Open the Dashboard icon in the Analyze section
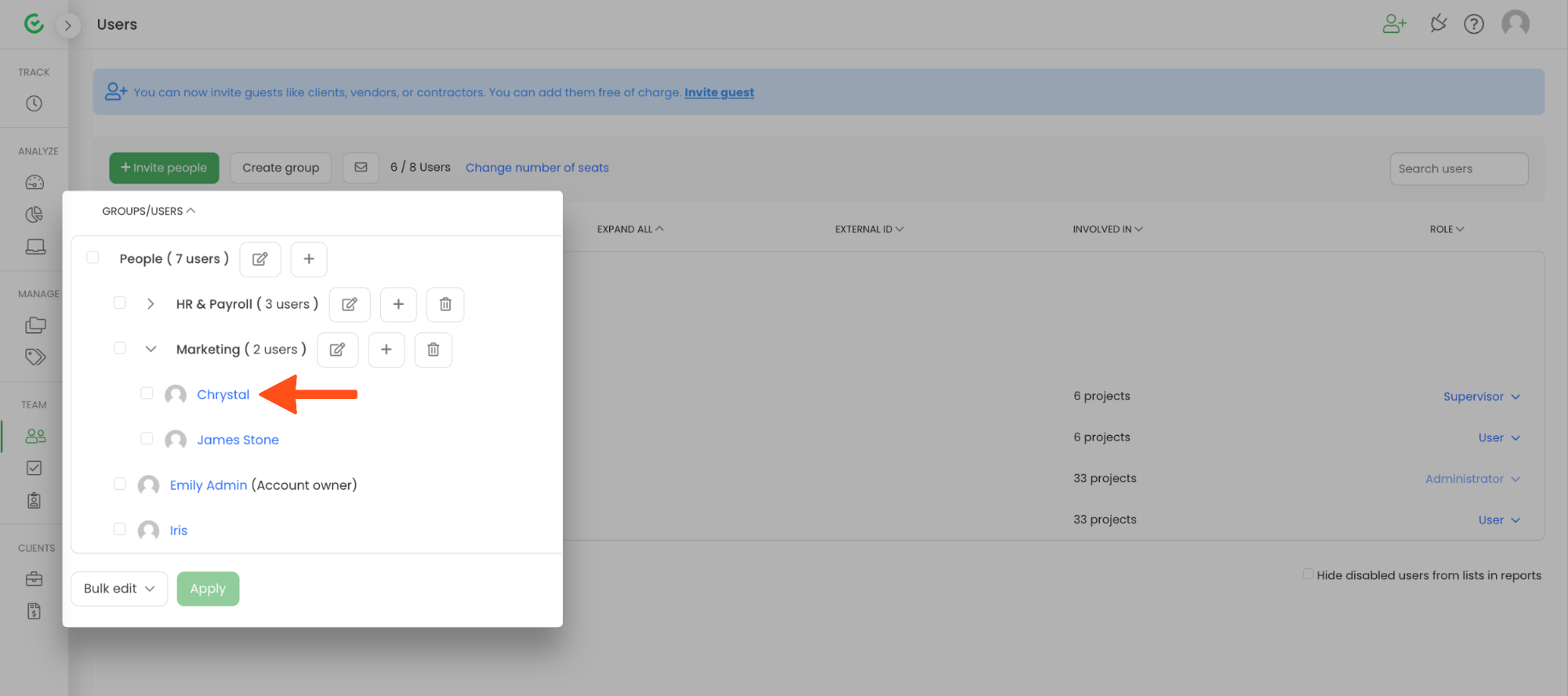This screenshot has height=696, width=1568. tap(34, 183)
